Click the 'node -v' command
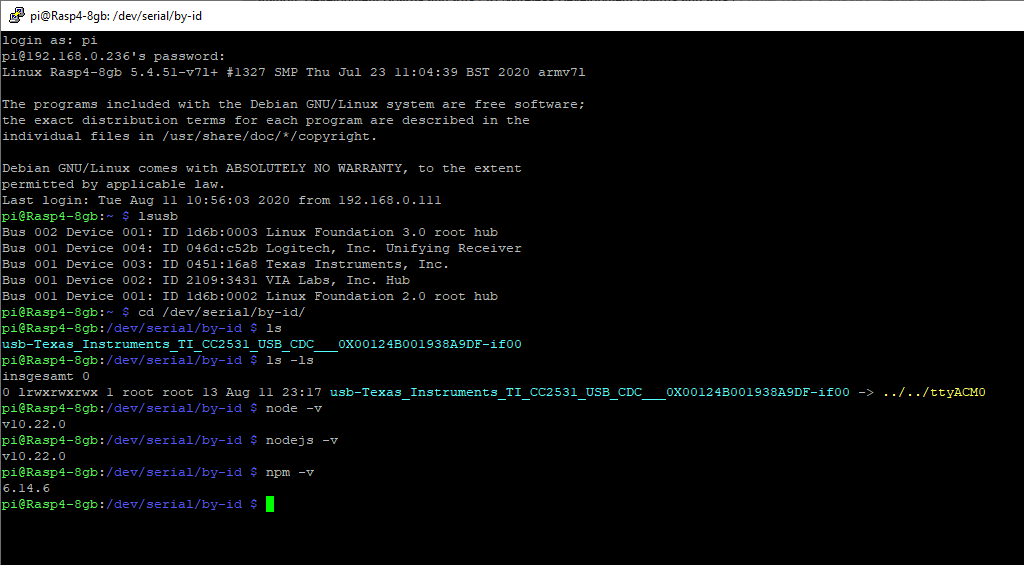The height and width of the screenshot is (565, 1024). click(x=294, y=408)
